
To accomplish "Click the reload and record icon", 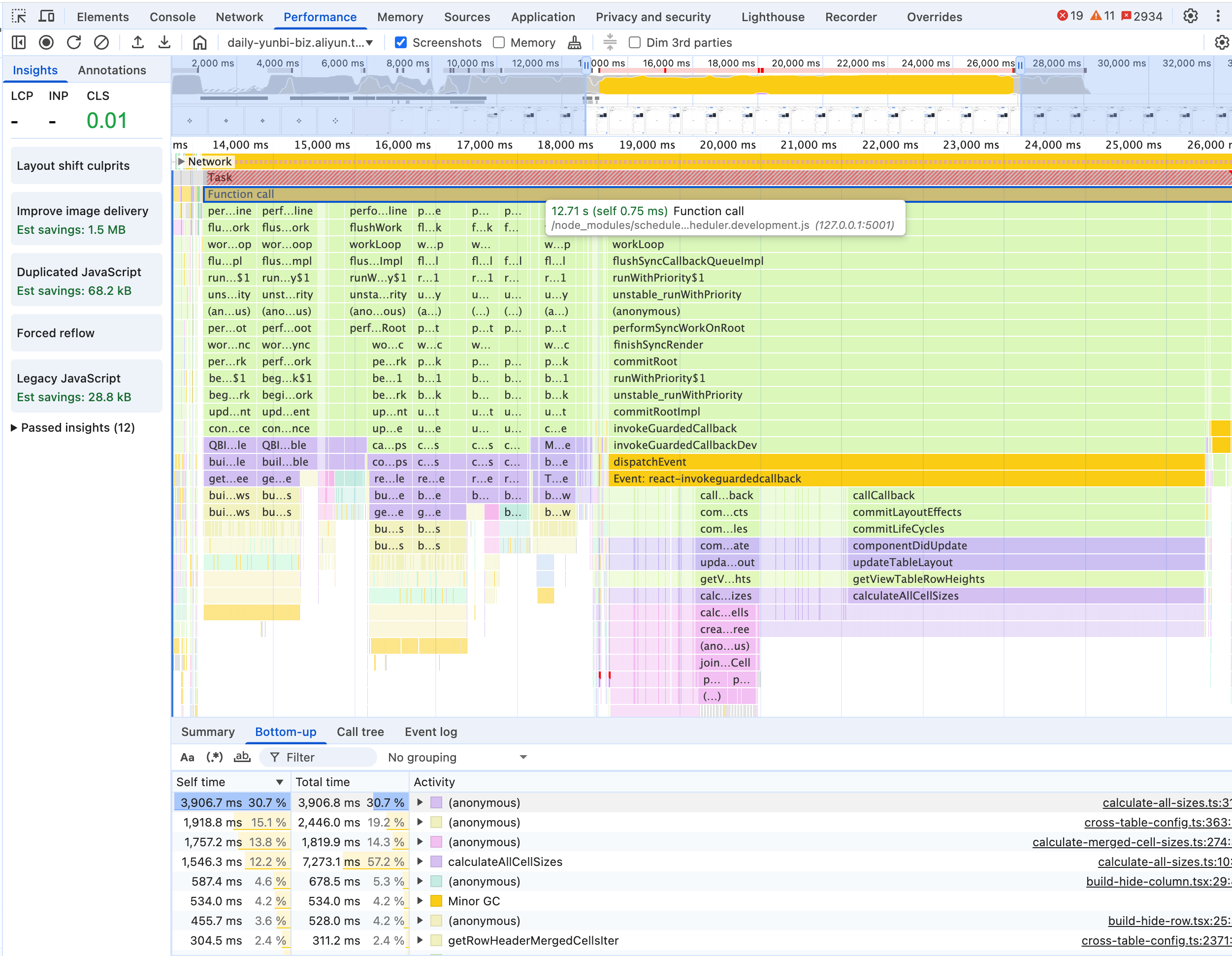I will tap(74, 42).
